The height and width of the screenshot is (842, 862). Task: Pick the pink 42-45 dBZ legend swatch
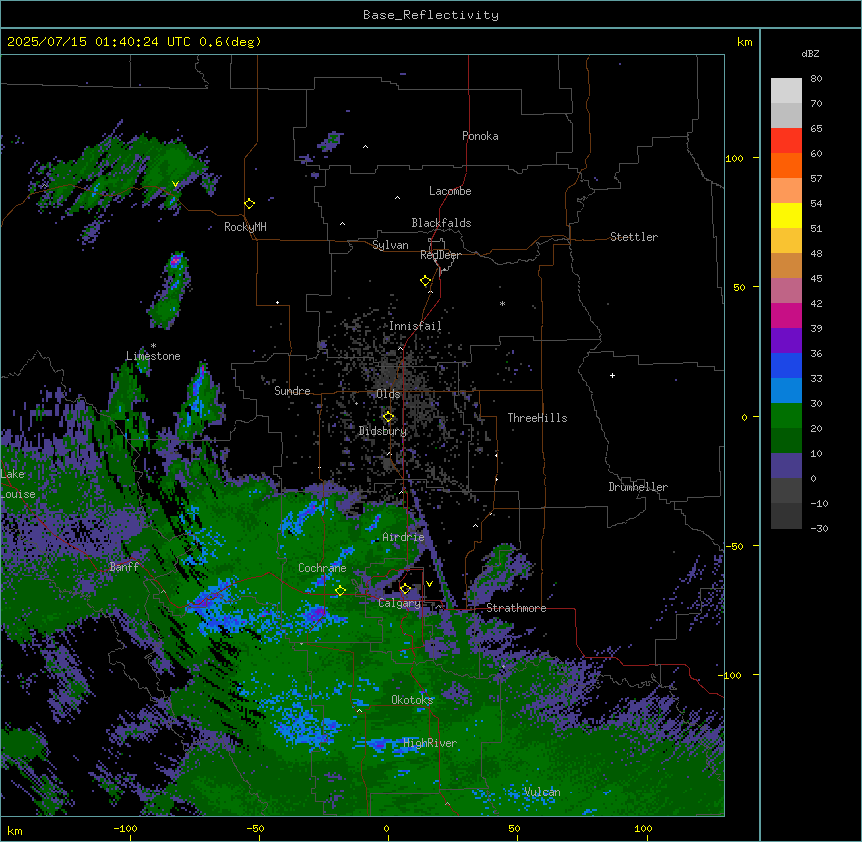(x=786, y=291)
